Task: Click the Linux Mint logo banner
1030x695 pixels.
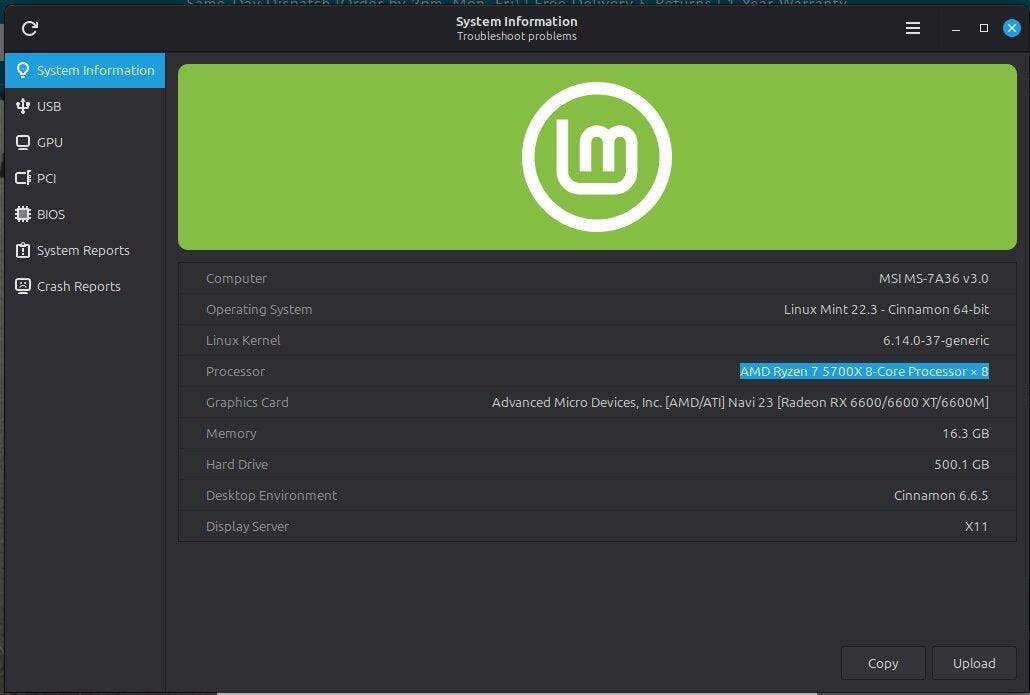Action: coord(597,157)
